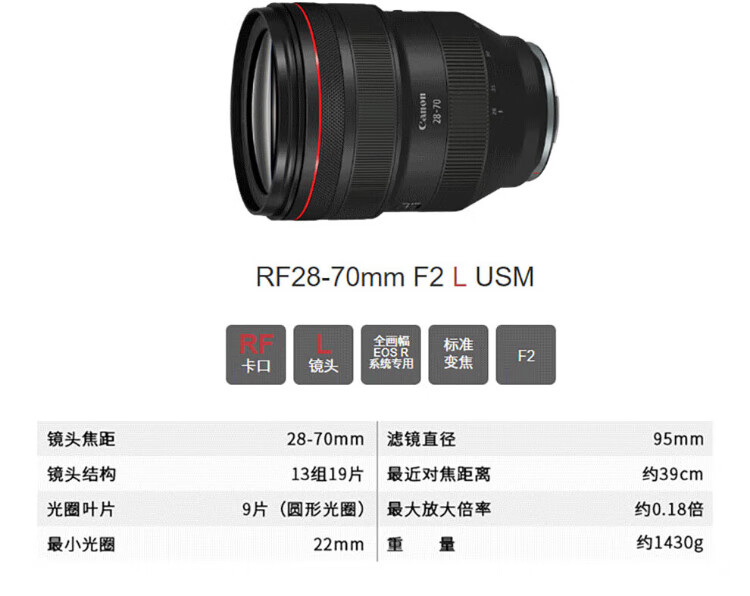Viewport: 750px width, 596px height.
Task: Select the 最小光圈 row label
Action: pyautogui.click(x=81, y=544)
